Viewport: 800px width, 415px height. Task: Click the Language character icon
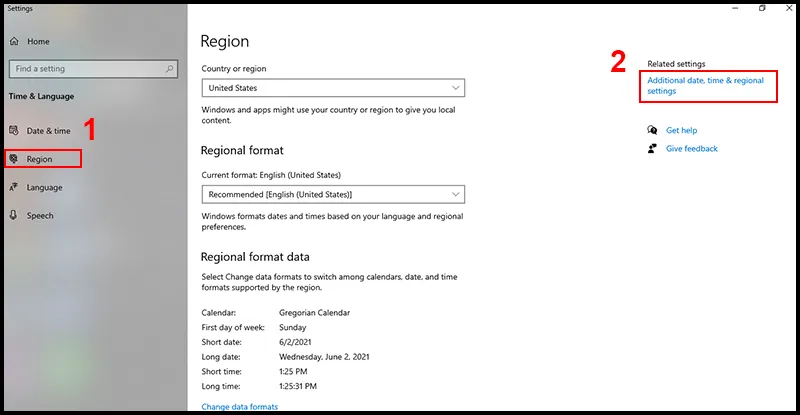(x=14, y=187)
